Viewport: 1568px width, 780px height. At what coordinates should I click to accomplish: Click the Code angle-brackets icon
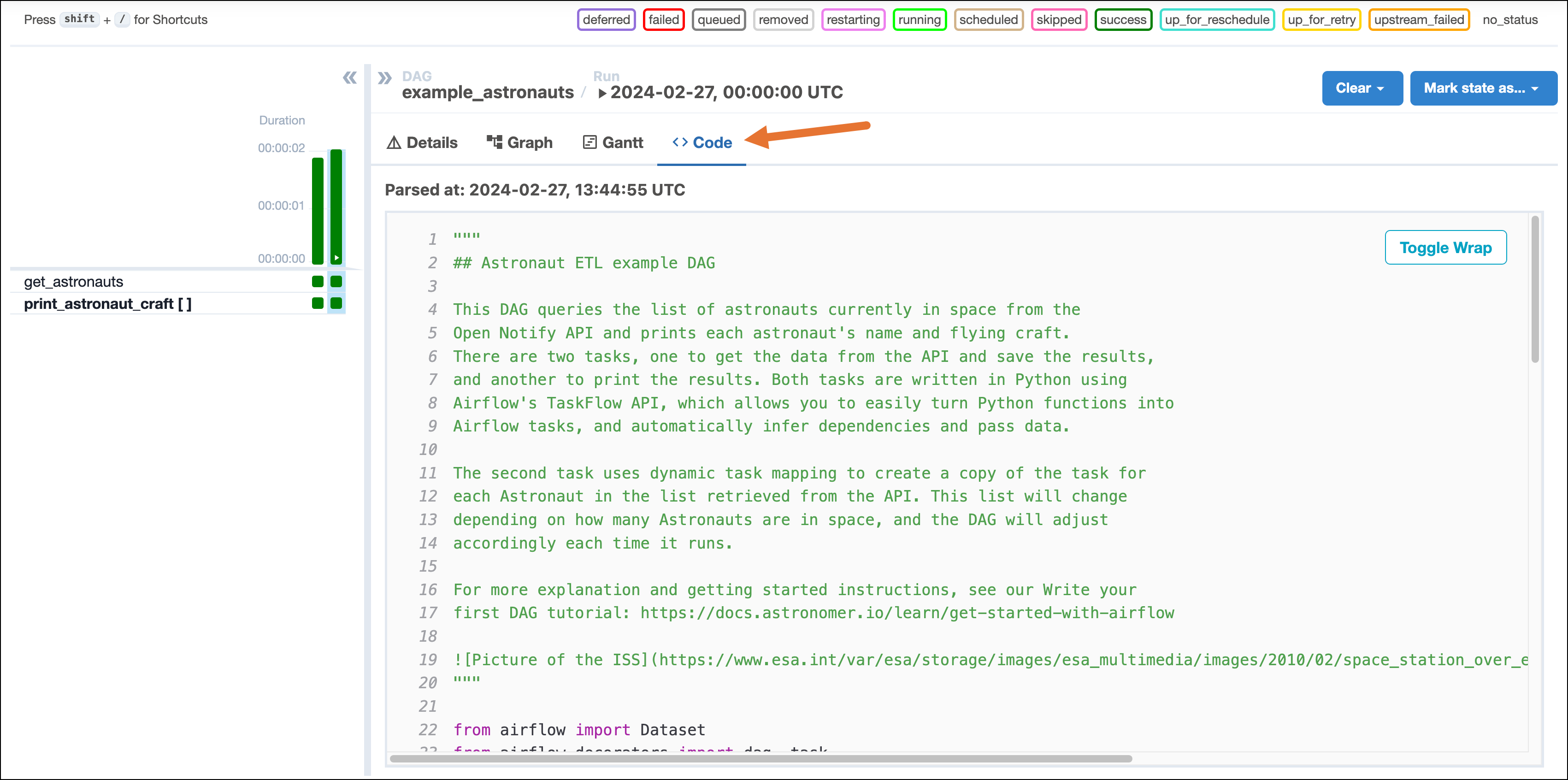[x=681, y=142]
